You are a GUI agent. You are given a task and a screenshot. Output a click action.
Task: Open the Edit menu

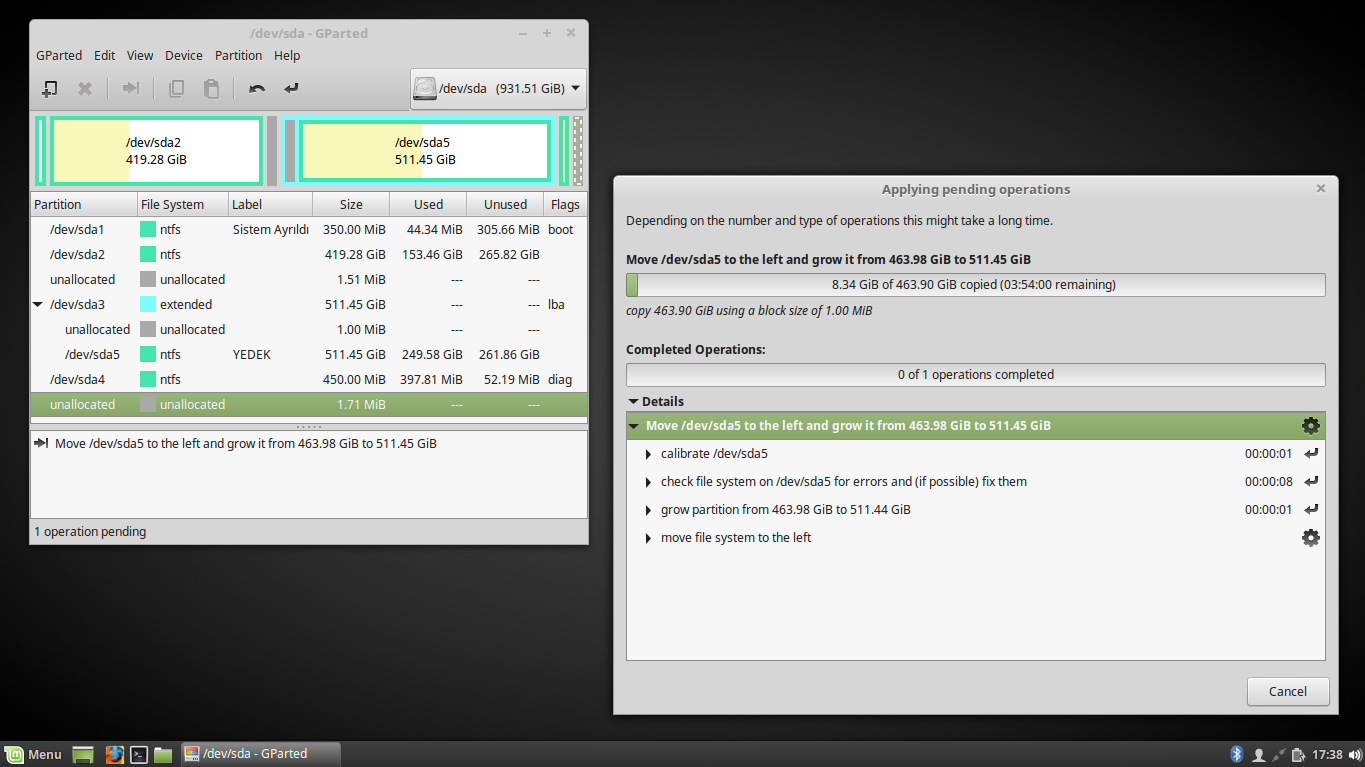(105, 56)
